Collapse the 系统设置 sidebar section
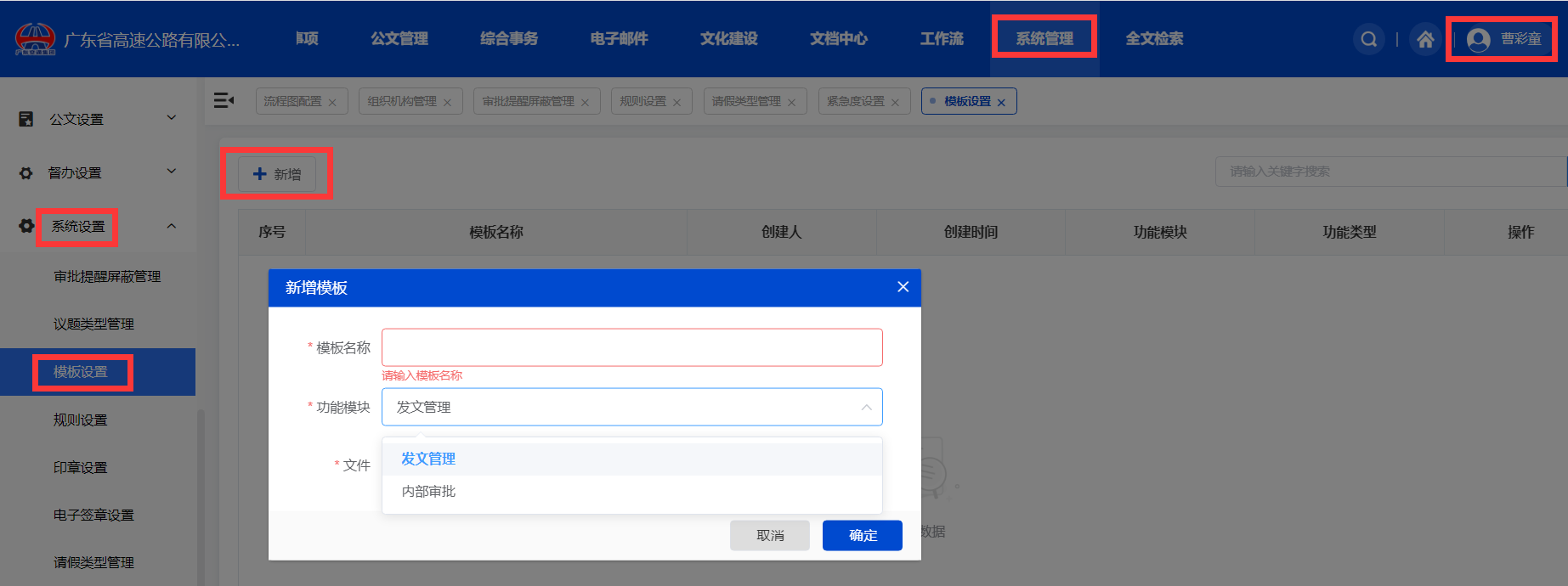Image resolution: width=1568 pixels, height=586 pixels. pyautogui.click(x=172, y=226)
